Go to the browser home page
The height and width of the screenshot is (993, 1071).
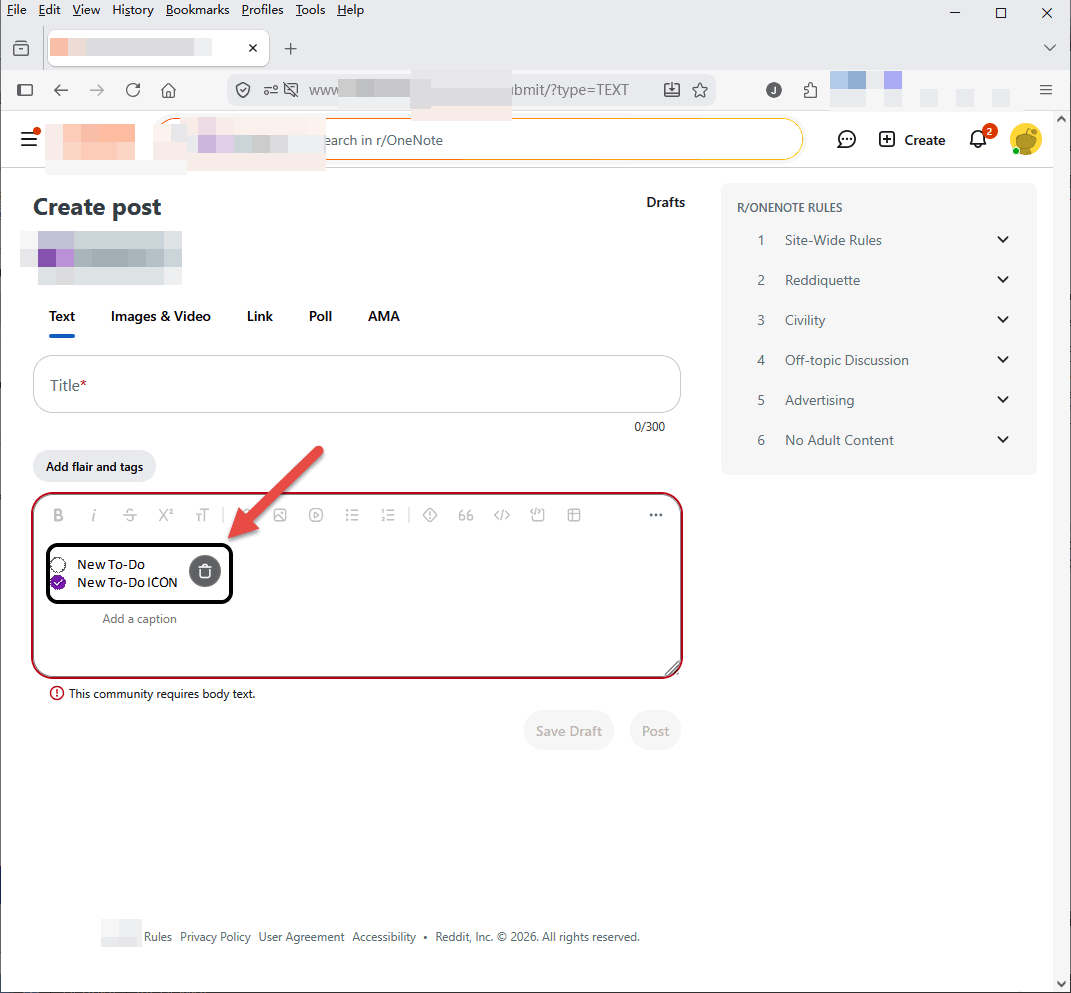tap(168, 90)
